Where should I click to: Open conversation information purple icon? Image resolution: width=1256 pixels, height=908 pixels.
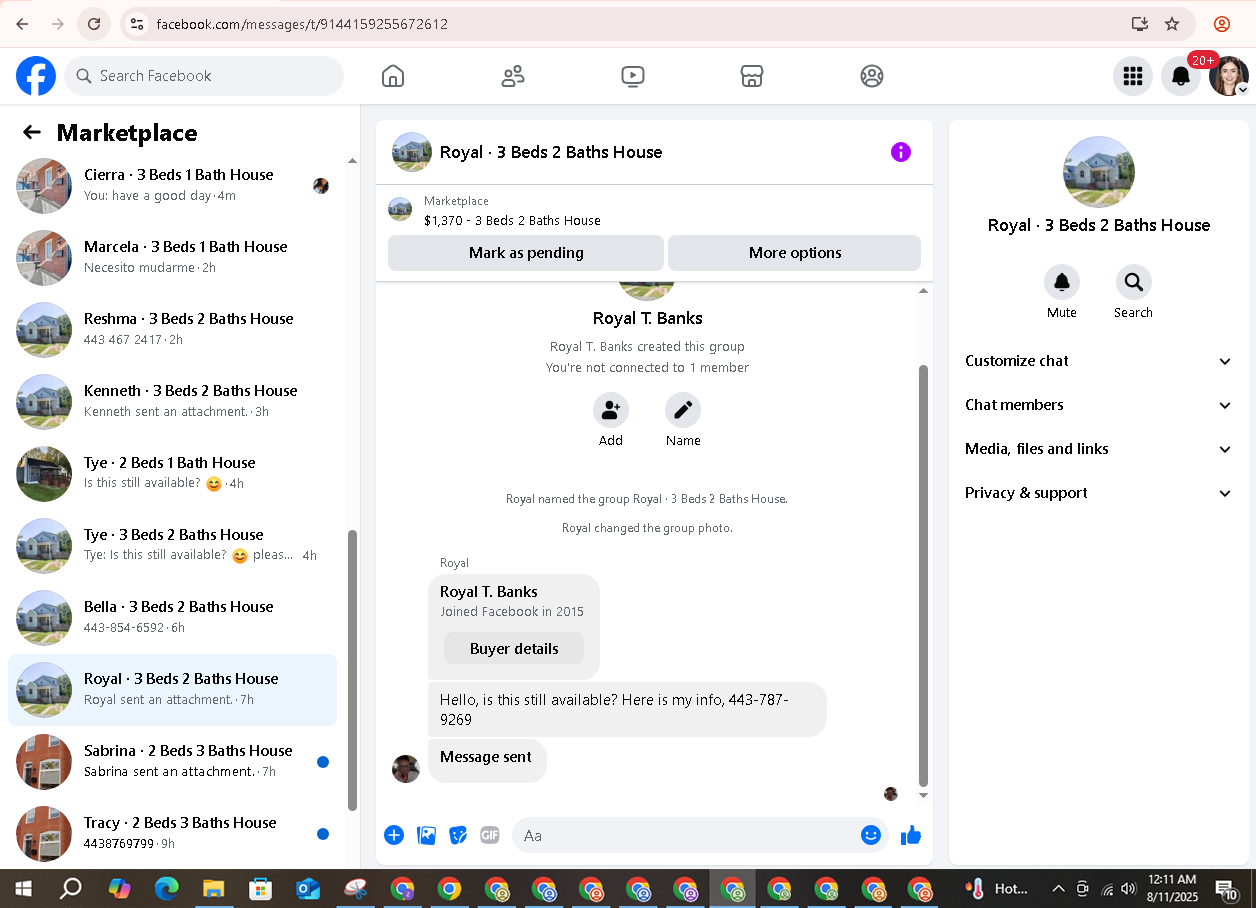901,152
